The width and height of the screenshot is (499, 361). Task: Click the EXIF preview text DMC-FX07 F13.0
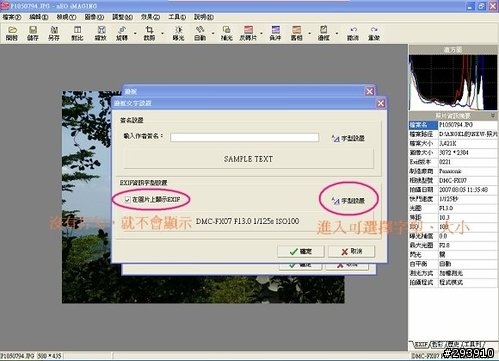point(247,221)
